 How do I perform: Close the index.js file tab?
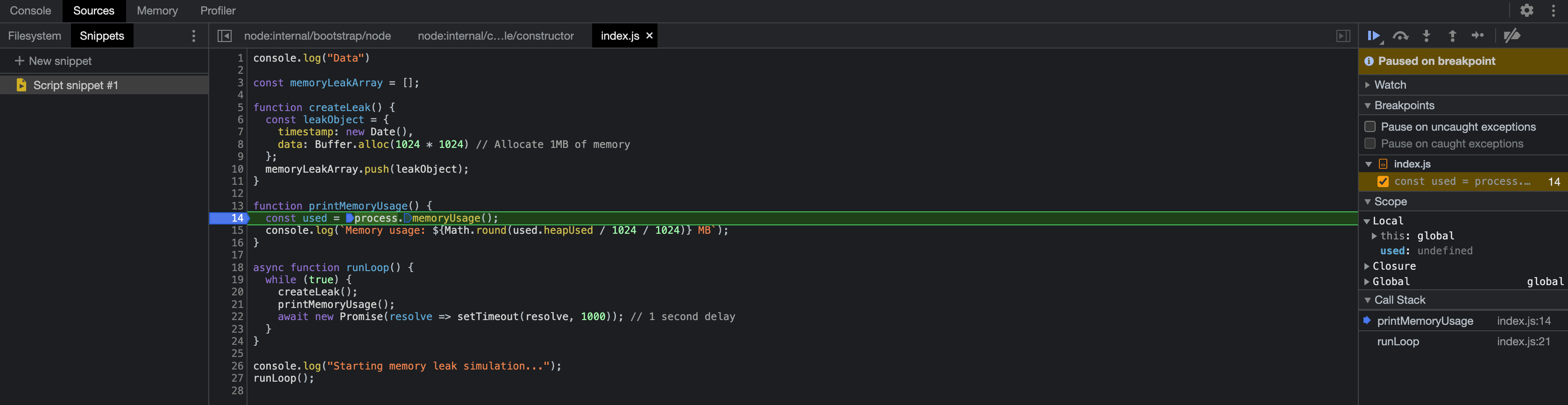click(x=650, y=36)
